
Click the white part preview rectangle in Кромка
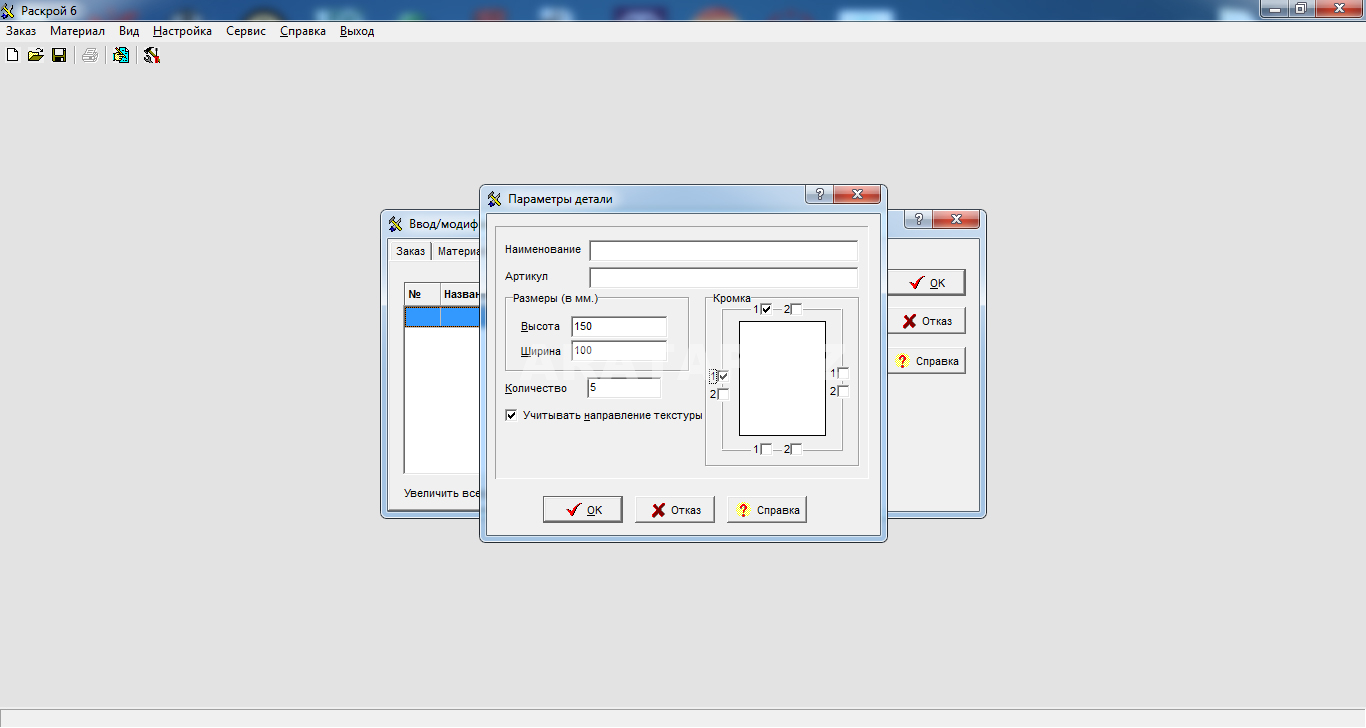coord(782,378)
